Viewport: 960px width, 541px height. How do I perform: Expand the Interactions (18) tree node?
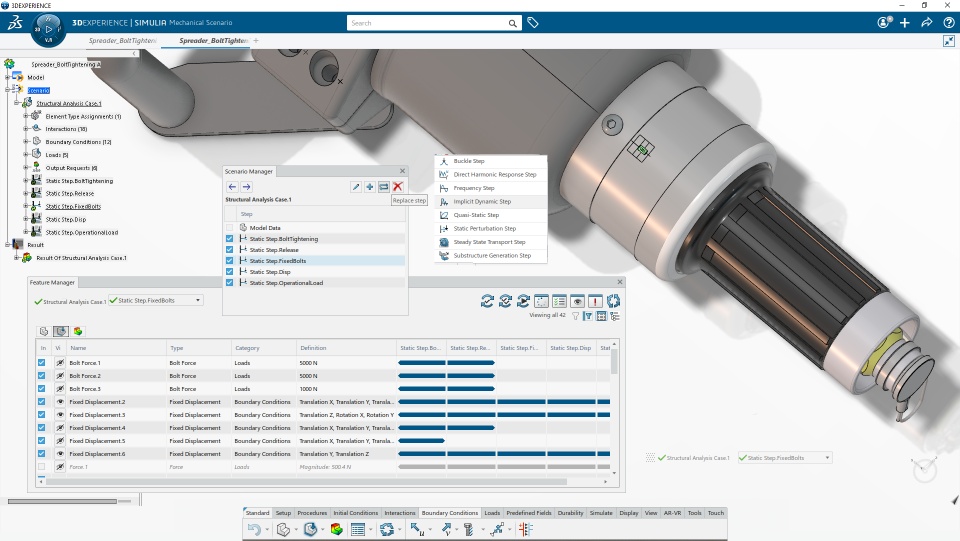(x=25, y=129)
